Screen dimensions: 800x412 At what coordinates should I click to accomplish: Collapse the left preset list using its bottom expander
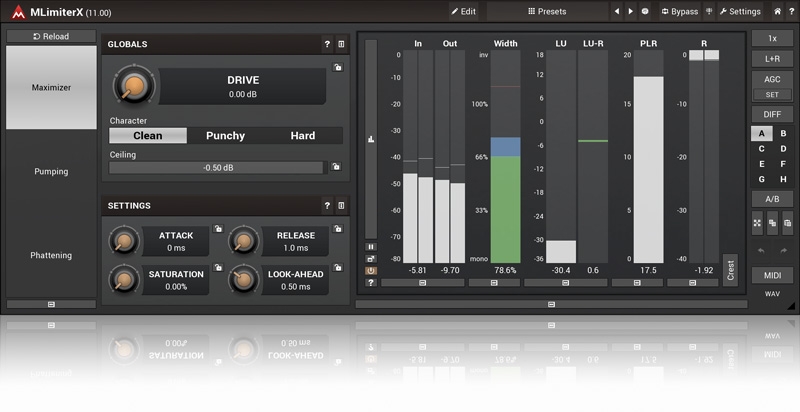(51, 303)
